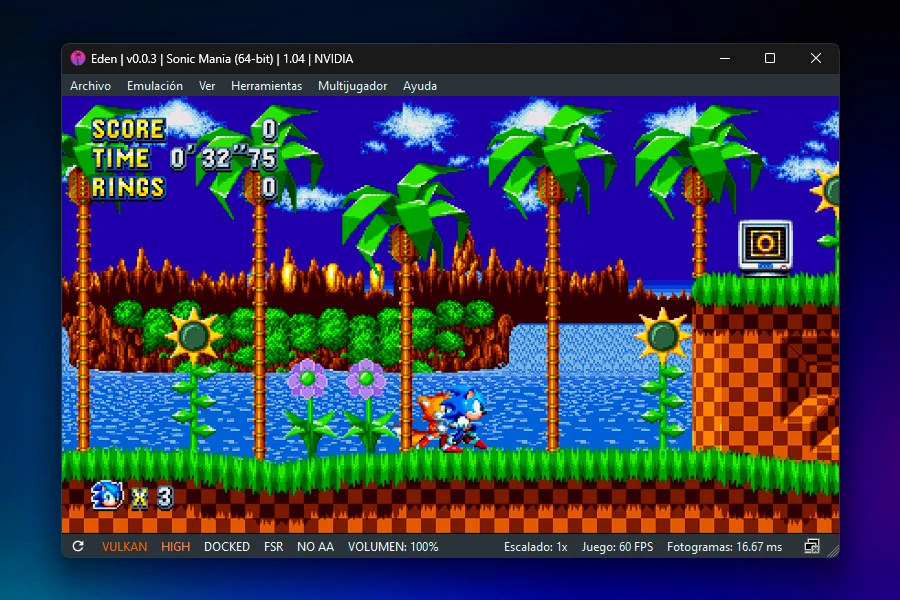Viewport: 900px width, 600px height.
Task: Click the VOLUMEN: 100% status button
Action: click(393, 547)
